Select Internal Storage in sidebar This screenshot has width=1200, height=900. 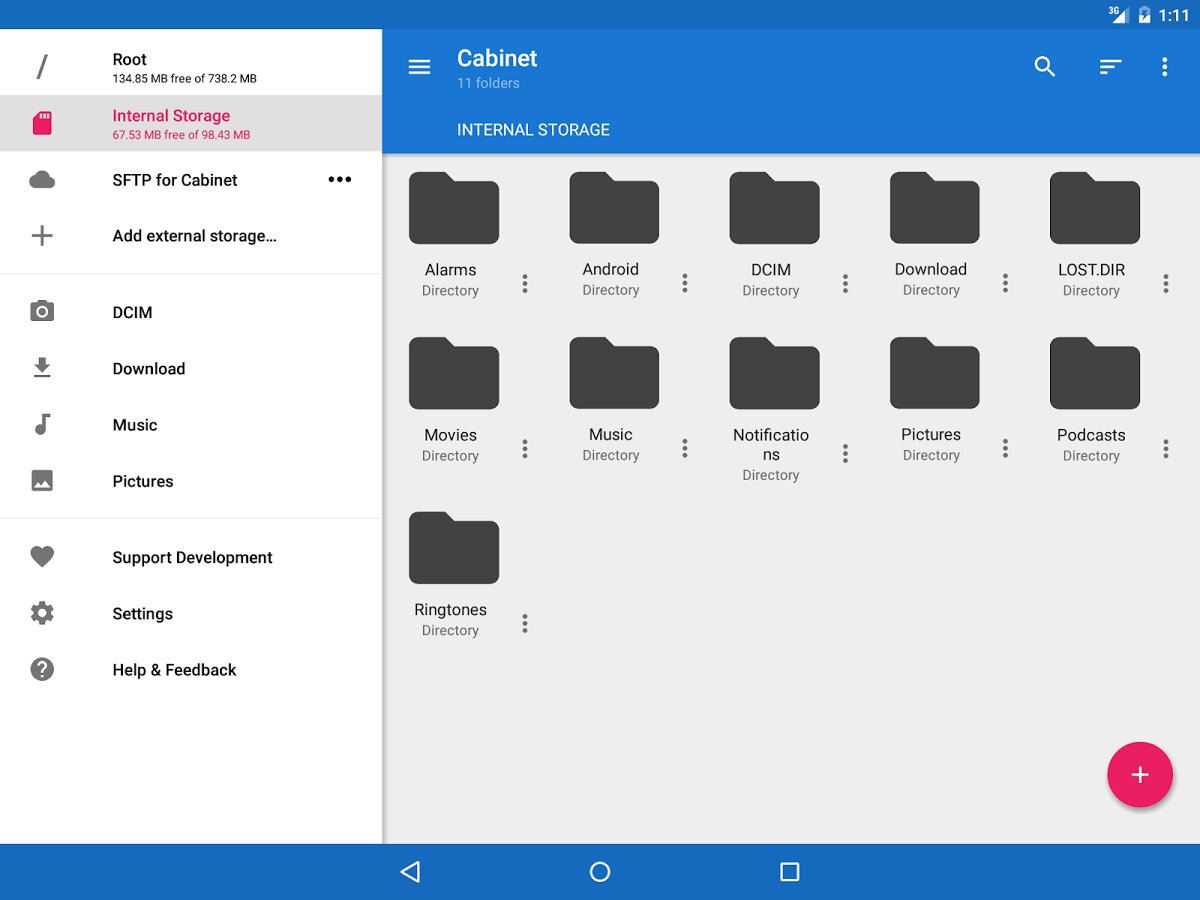(185, 124)
